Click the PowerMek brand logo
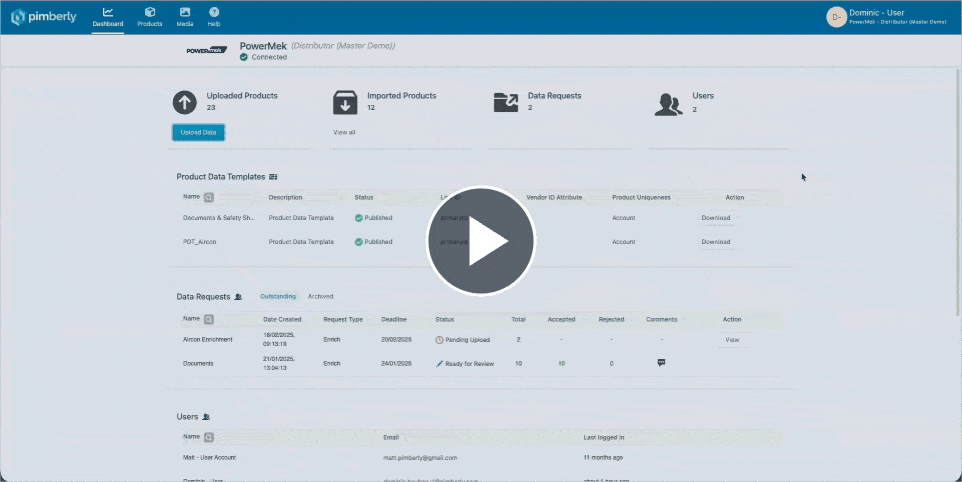Image resolution: width=962 pixels, height=482 pixels. pyautogui.click(x=207, y=50)
